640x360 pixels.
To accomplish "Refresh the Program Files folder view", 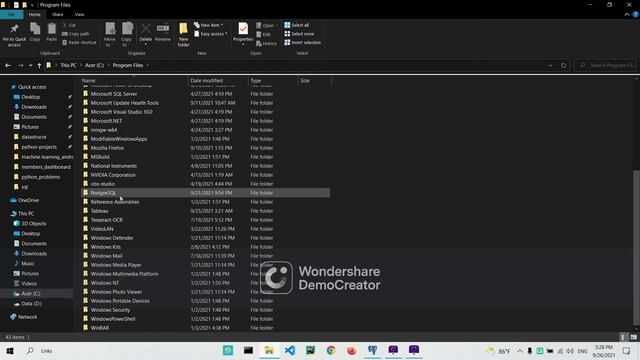I will click(563, 65).
